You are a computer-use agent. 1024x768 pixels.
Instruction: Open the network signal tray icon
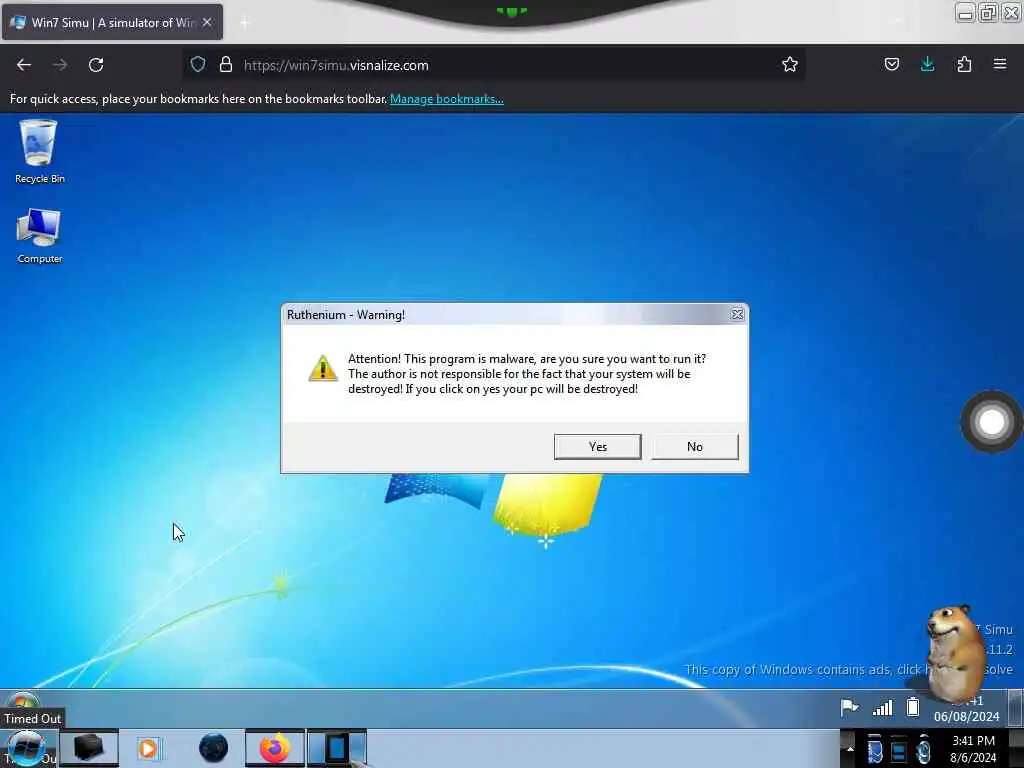click(x=883, y=707)
